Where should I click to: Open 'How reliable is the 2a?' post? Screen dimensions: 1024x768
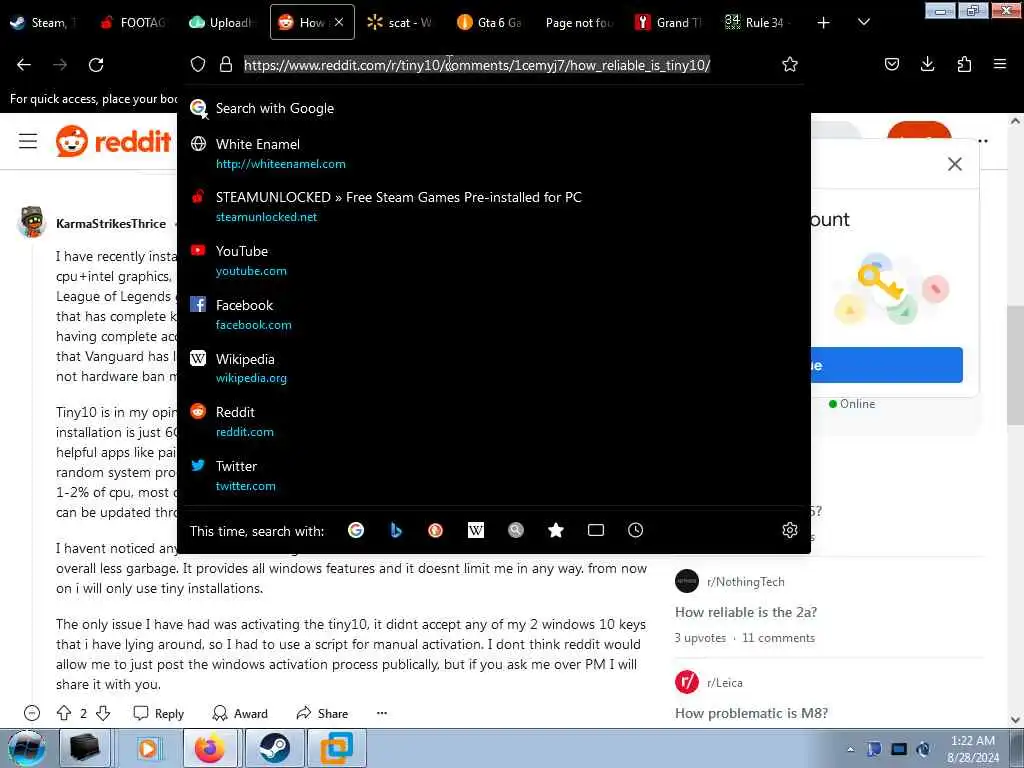point(746,612)
